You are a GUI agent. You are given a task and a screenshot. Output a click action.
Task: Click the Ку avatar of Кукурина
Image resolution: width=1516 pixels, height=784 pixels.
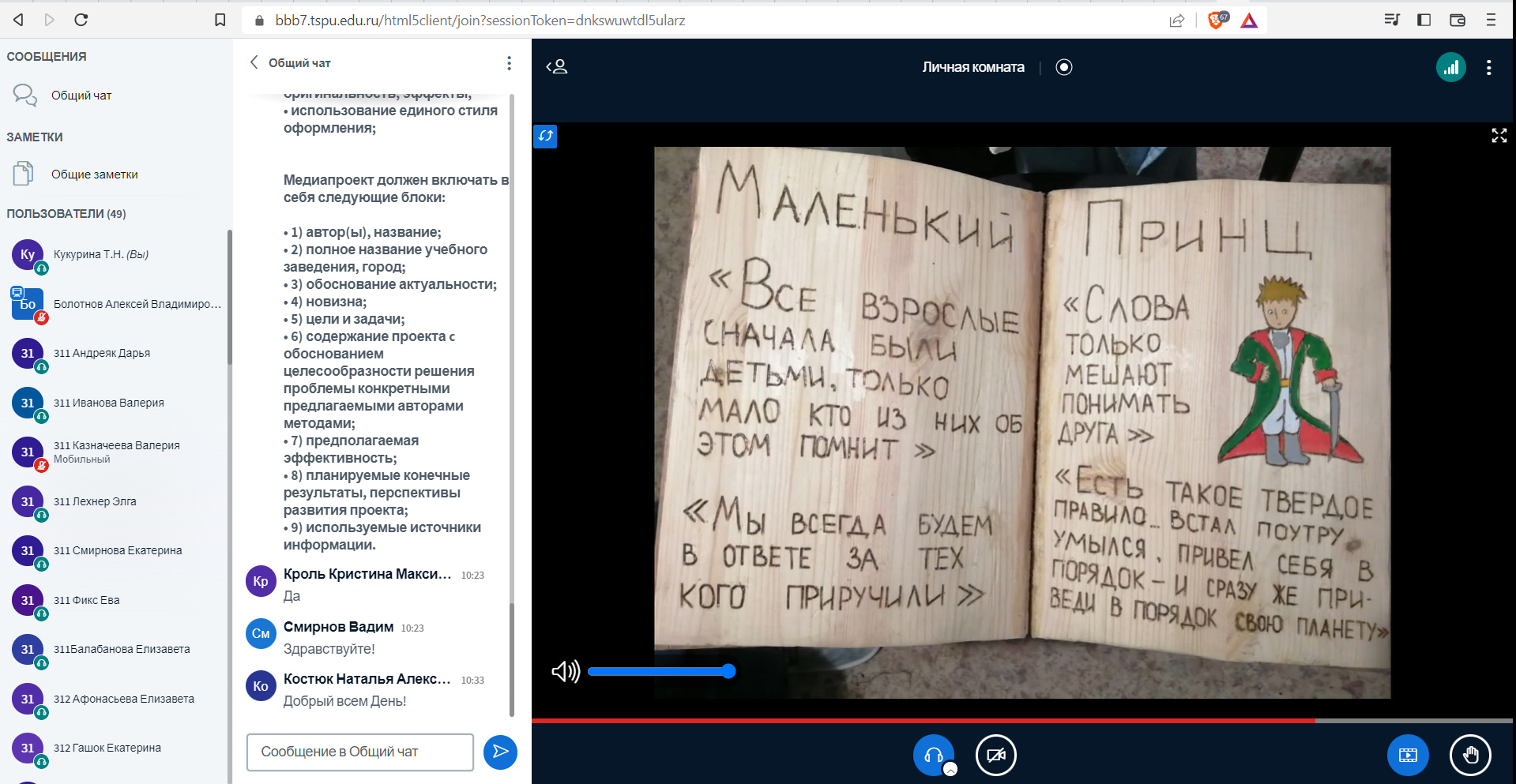(28, 254)
